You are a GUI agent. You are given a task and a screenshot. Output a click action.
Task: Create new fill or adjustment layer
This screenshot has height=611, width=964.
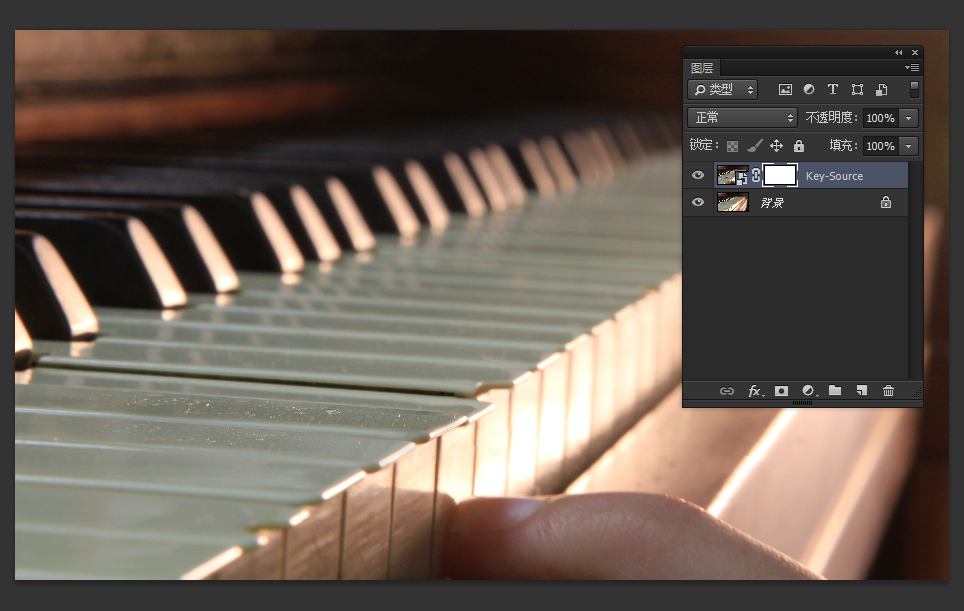(809, 391)
